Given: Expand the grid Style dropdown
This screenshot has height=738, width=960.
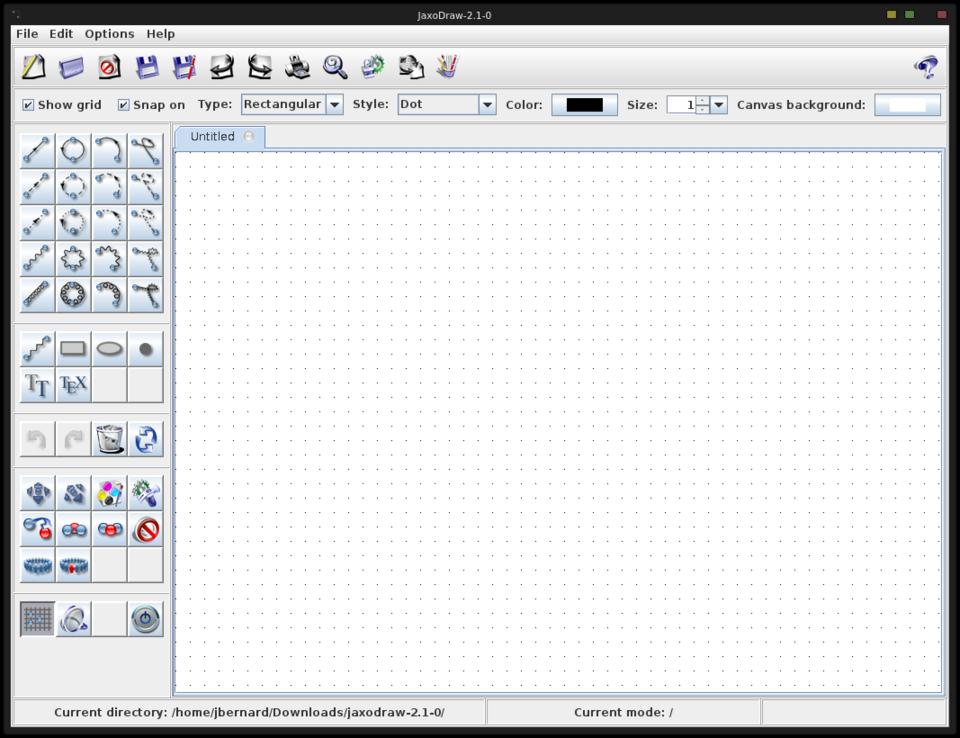Looking at the screenshot, I should 487,105.
